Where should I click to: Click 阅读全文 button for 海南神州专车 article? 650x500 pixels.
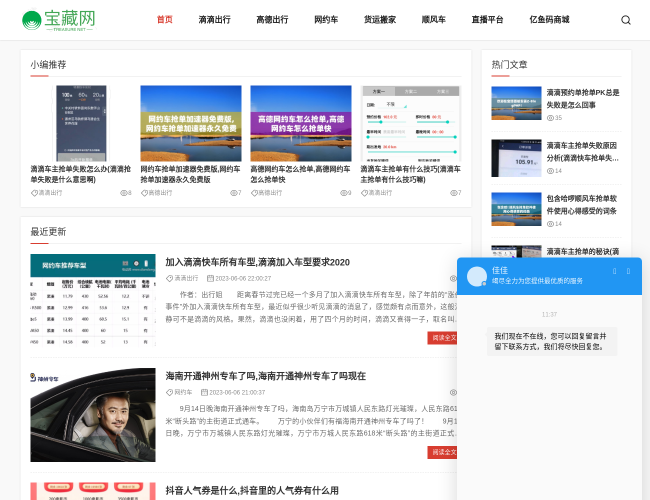tap(442, 452)
